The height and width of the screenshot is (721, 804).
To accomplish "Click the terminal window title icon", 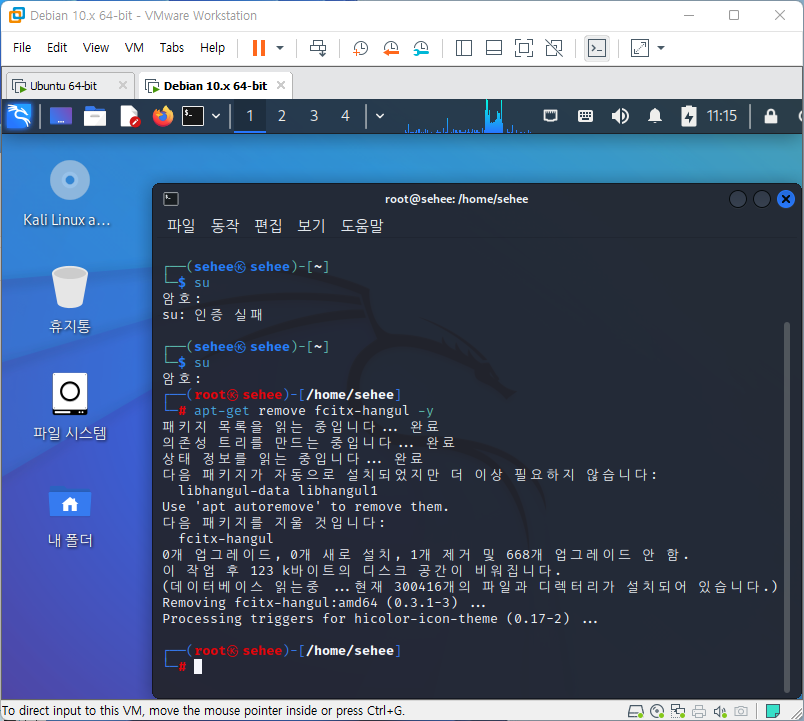I will [171, 199].
